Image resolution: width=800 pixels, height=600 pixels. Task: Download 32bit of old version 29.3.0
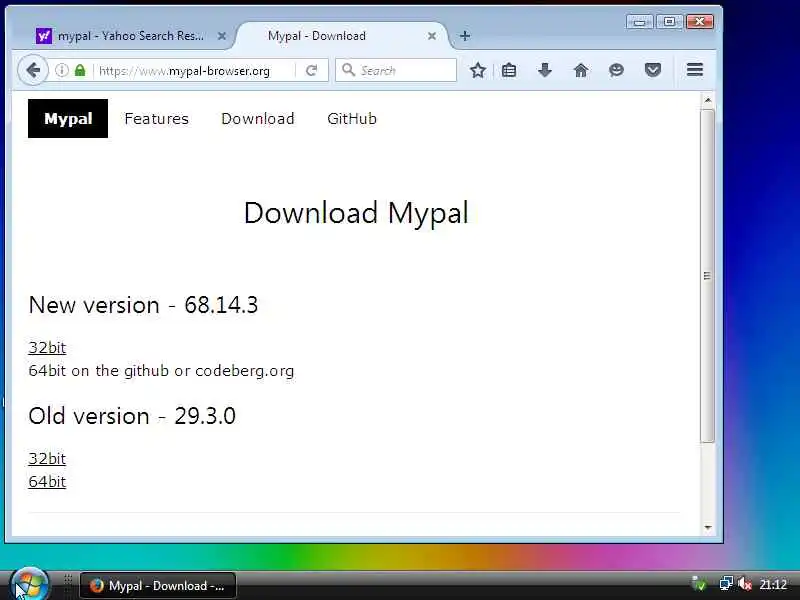click(47, 459)
